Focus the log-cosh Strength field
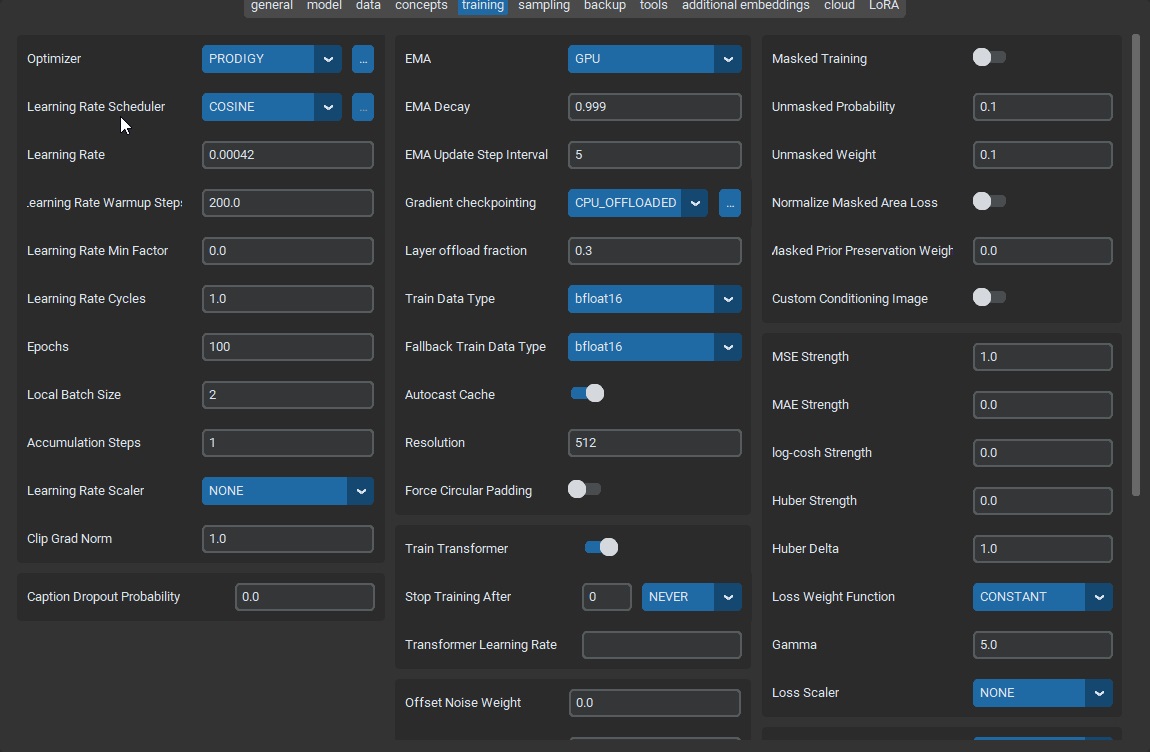1150x752 pixels. tap(1042, 453)
